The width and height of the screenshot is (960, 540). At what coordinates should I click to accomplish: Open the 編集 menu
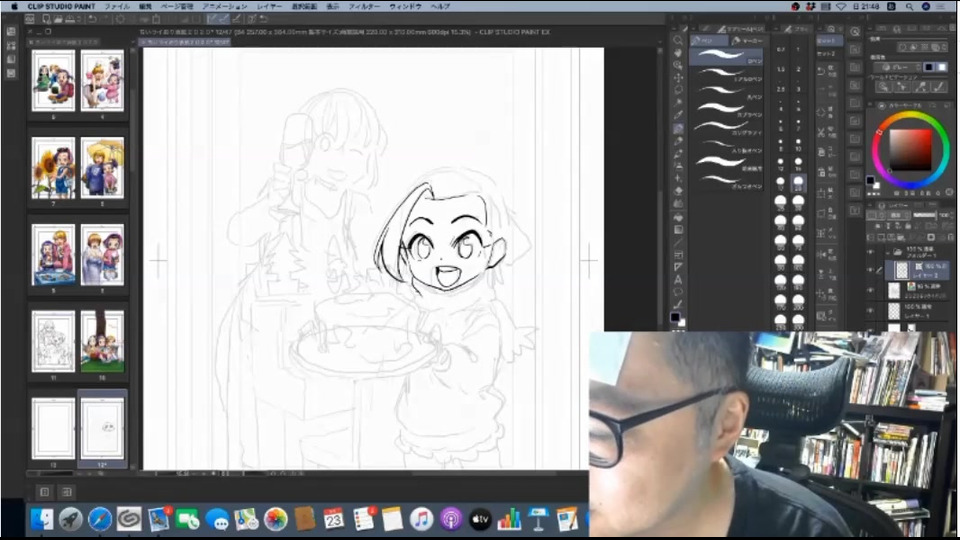(x=145, y=6)
